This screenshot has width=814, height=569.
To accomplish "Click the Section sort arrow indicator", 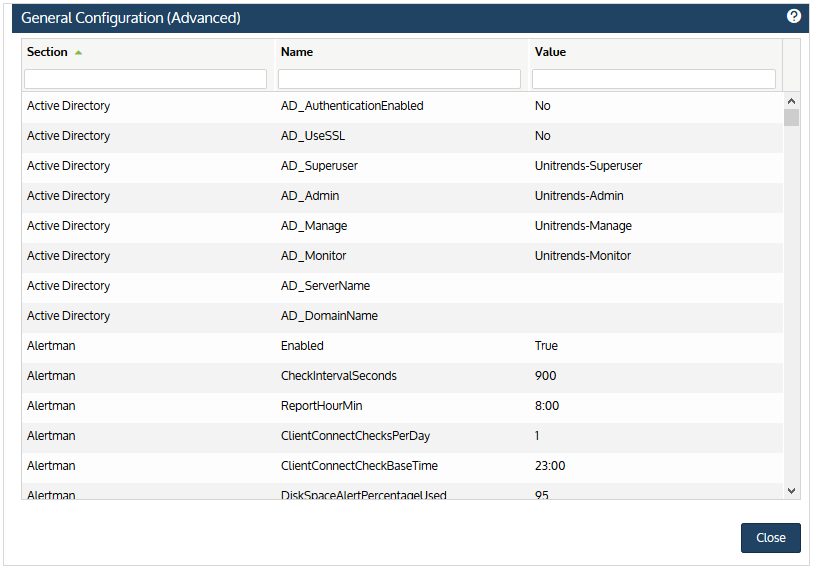I will 78,52.
